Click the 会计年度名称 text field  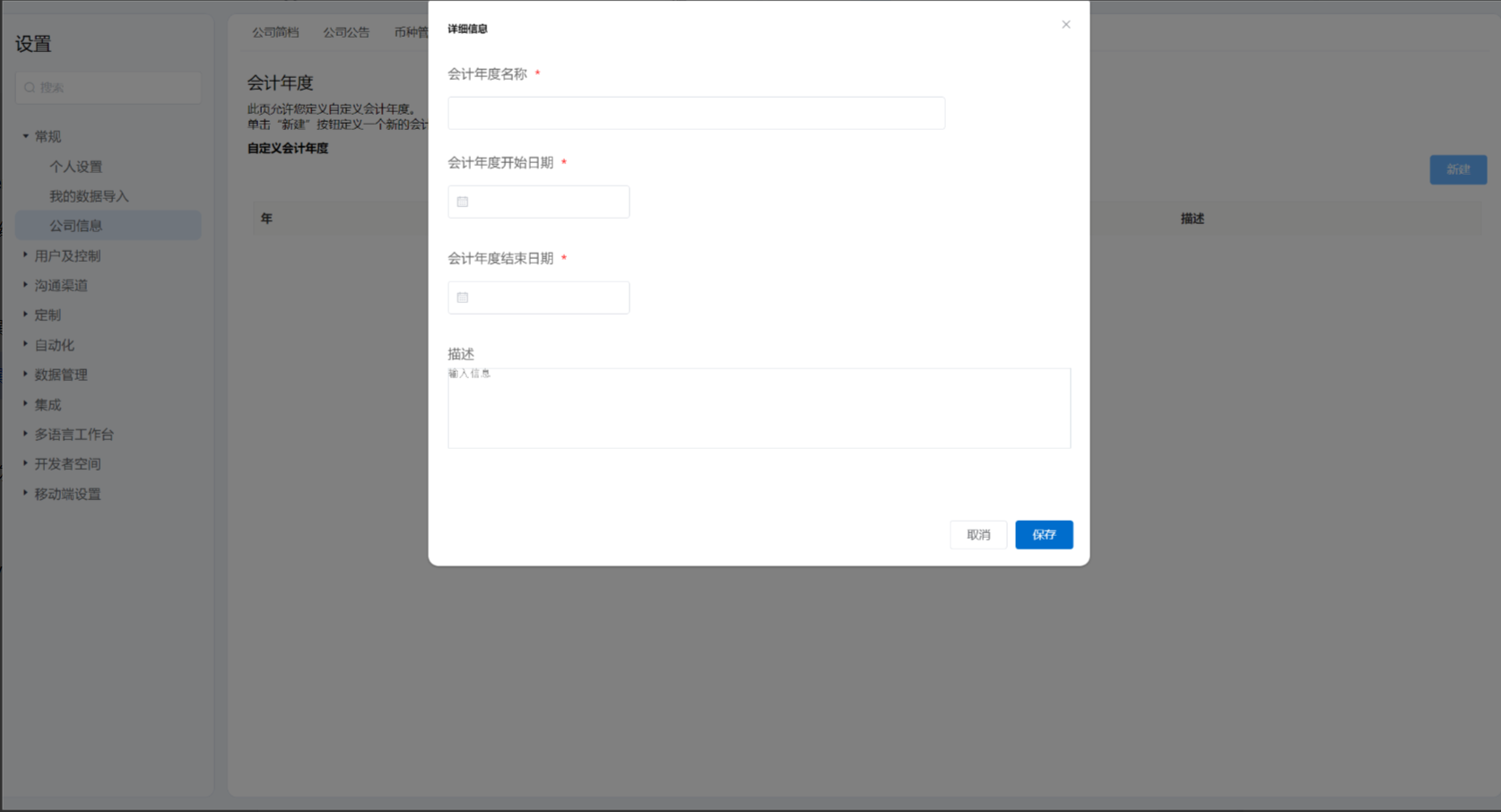(696, 113)
